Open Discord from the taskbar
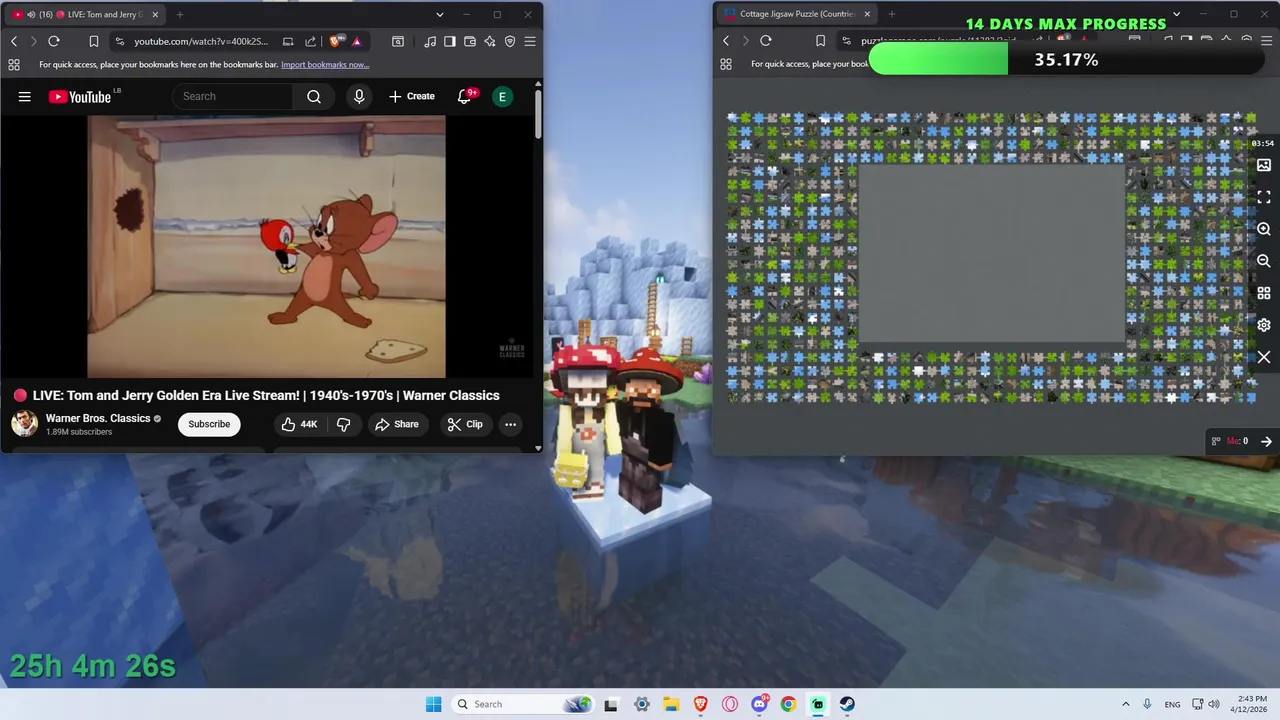This screenshot has height=720, width=1280. coord(760,704)
